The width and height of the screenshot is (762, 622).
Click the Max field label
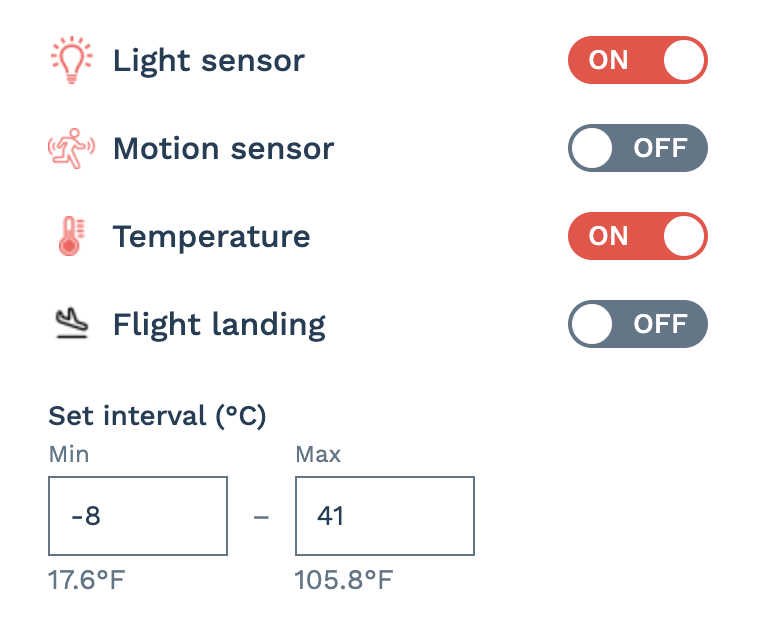pyautogui.click(x=318, y=455)
